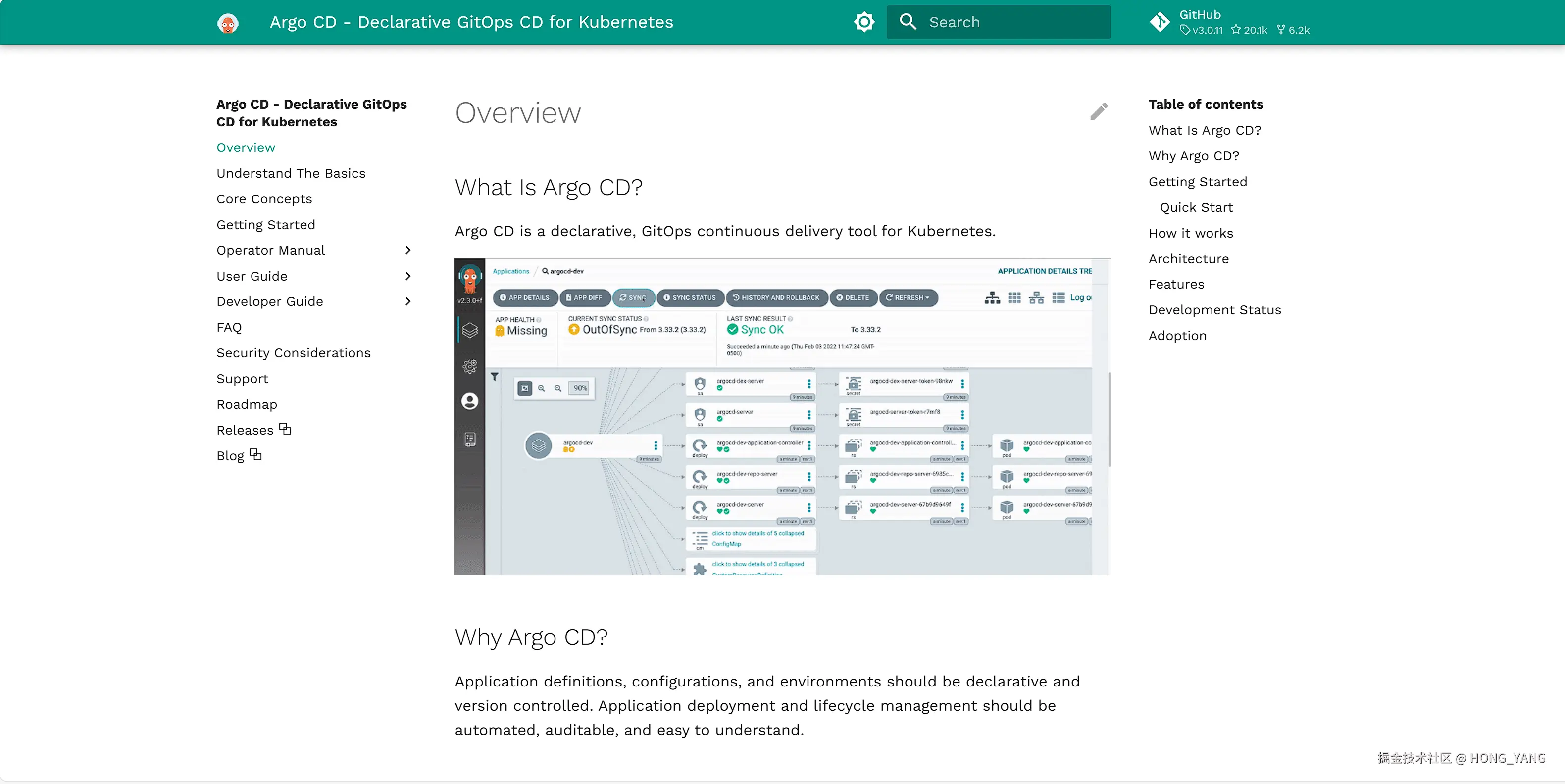The image size is (1565, 784).
Task: Open Security Considerations page
Action: [294, 353]
